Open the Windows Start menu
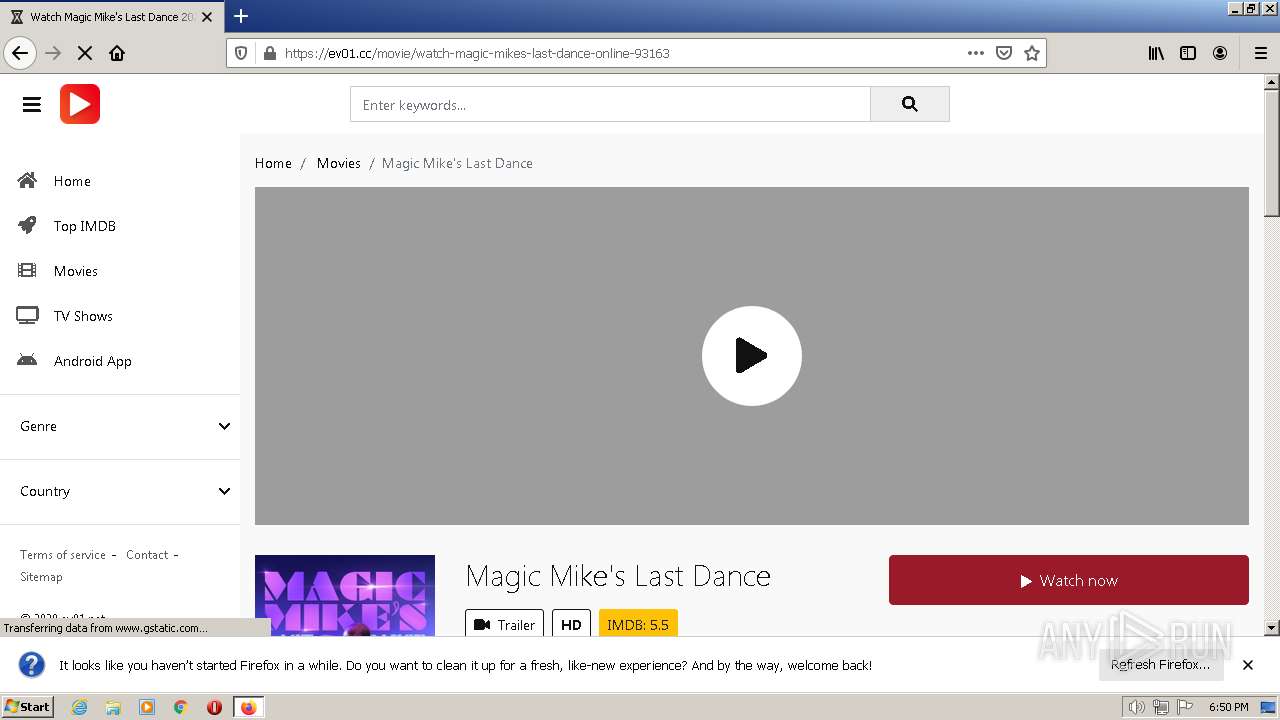The height and width of the screenshot is (720, 1280). (x=28, y=707)
